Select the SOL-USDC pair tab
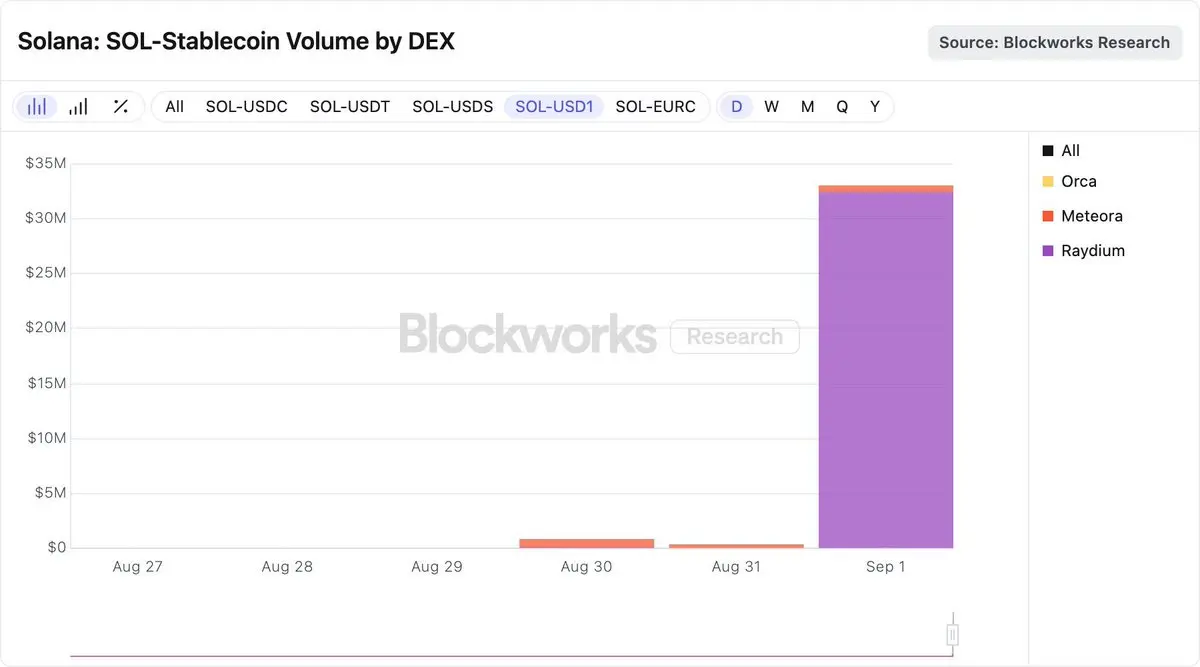This screenshot has height=667, width=1200. pos(247,106)
